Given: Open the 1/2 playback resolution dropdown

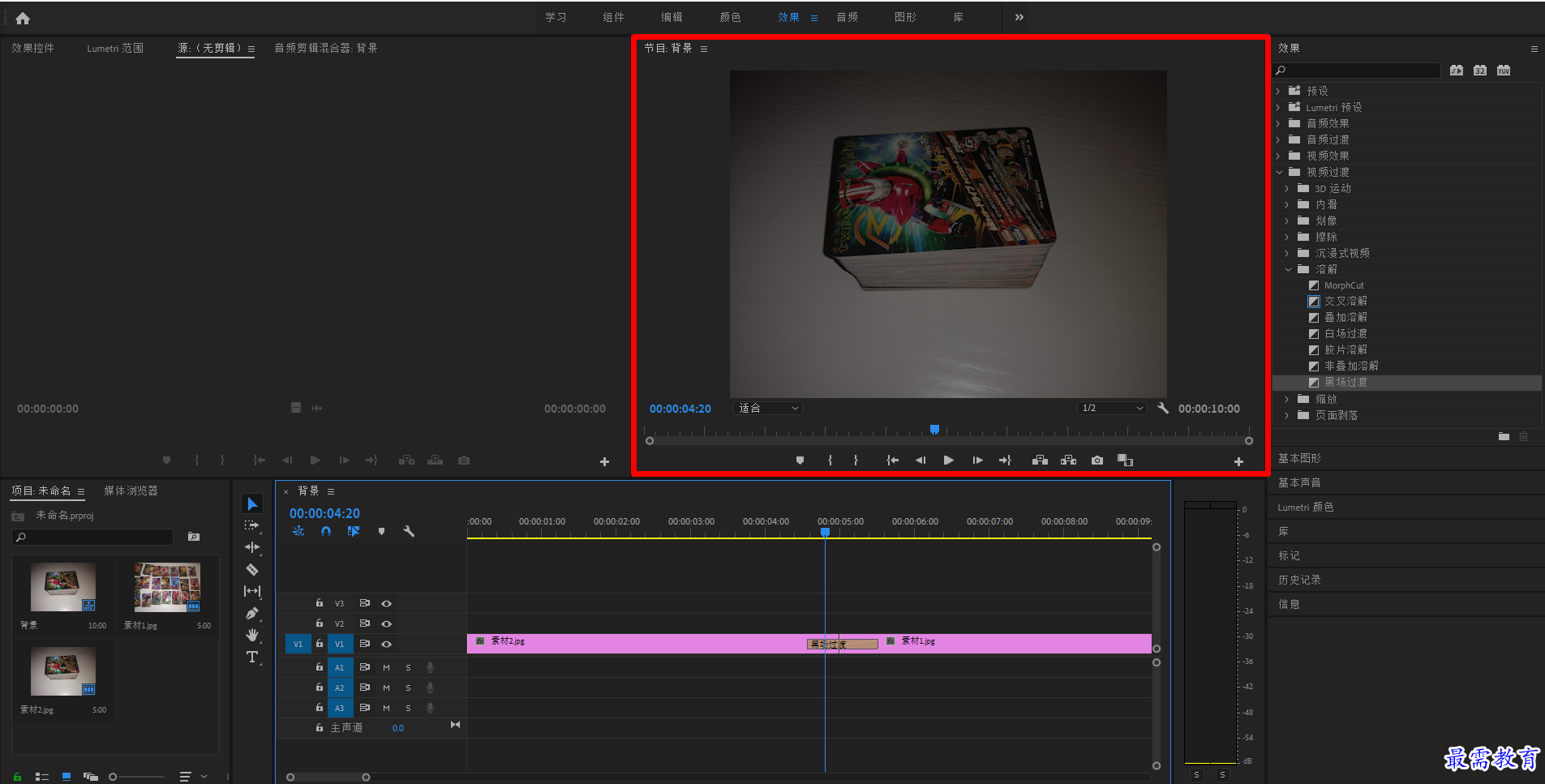Looking at the screenshot, I should coord(1112,409).
